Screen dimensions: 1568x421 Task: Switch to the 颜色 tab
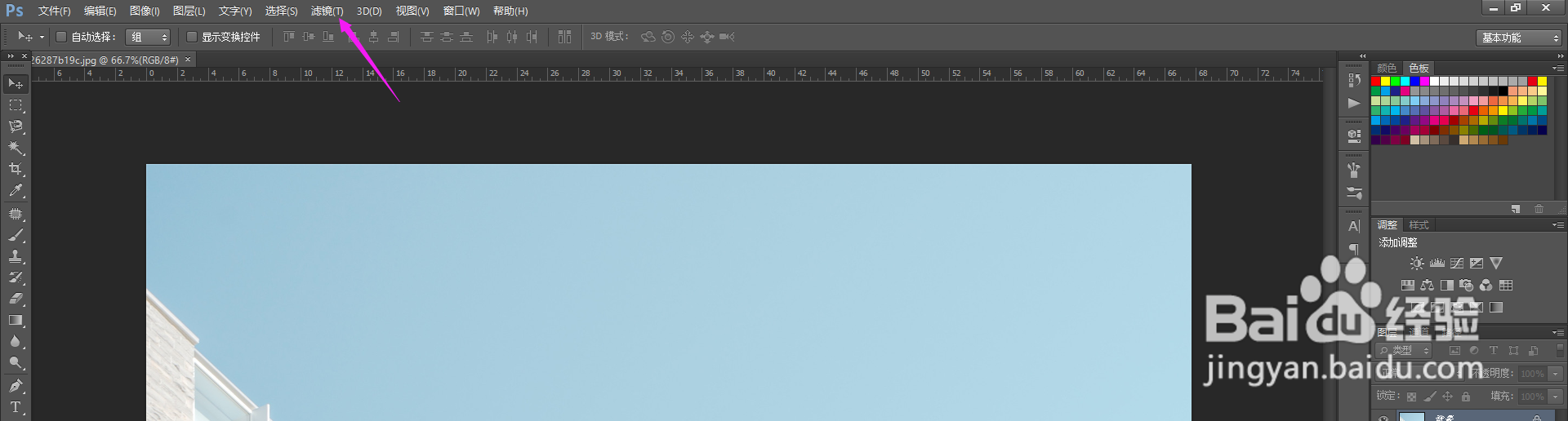click(1387, 68)
